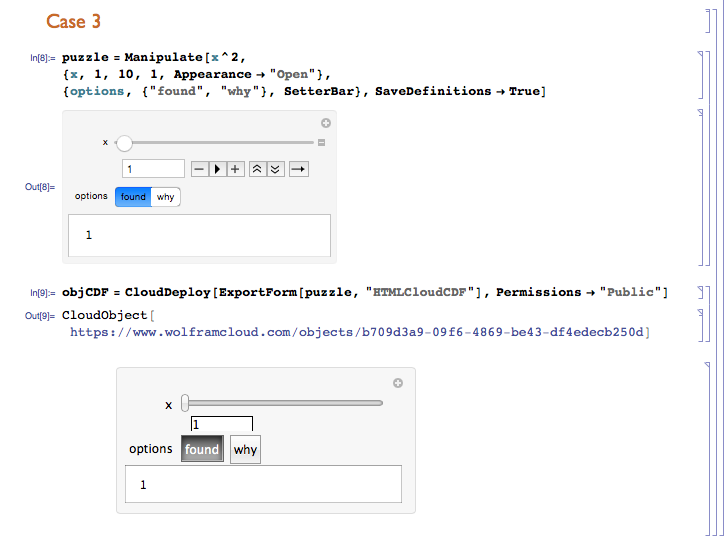Screen dimensions: 727x543
Task: Select the Case 3 section cell bracket
Action: [x=708, y=21]
